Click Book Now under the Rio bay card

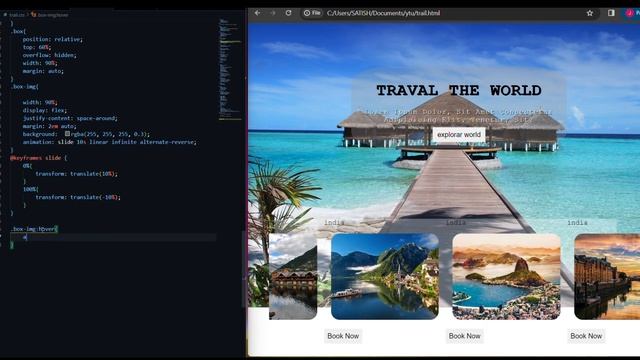(x=464, y=336)
